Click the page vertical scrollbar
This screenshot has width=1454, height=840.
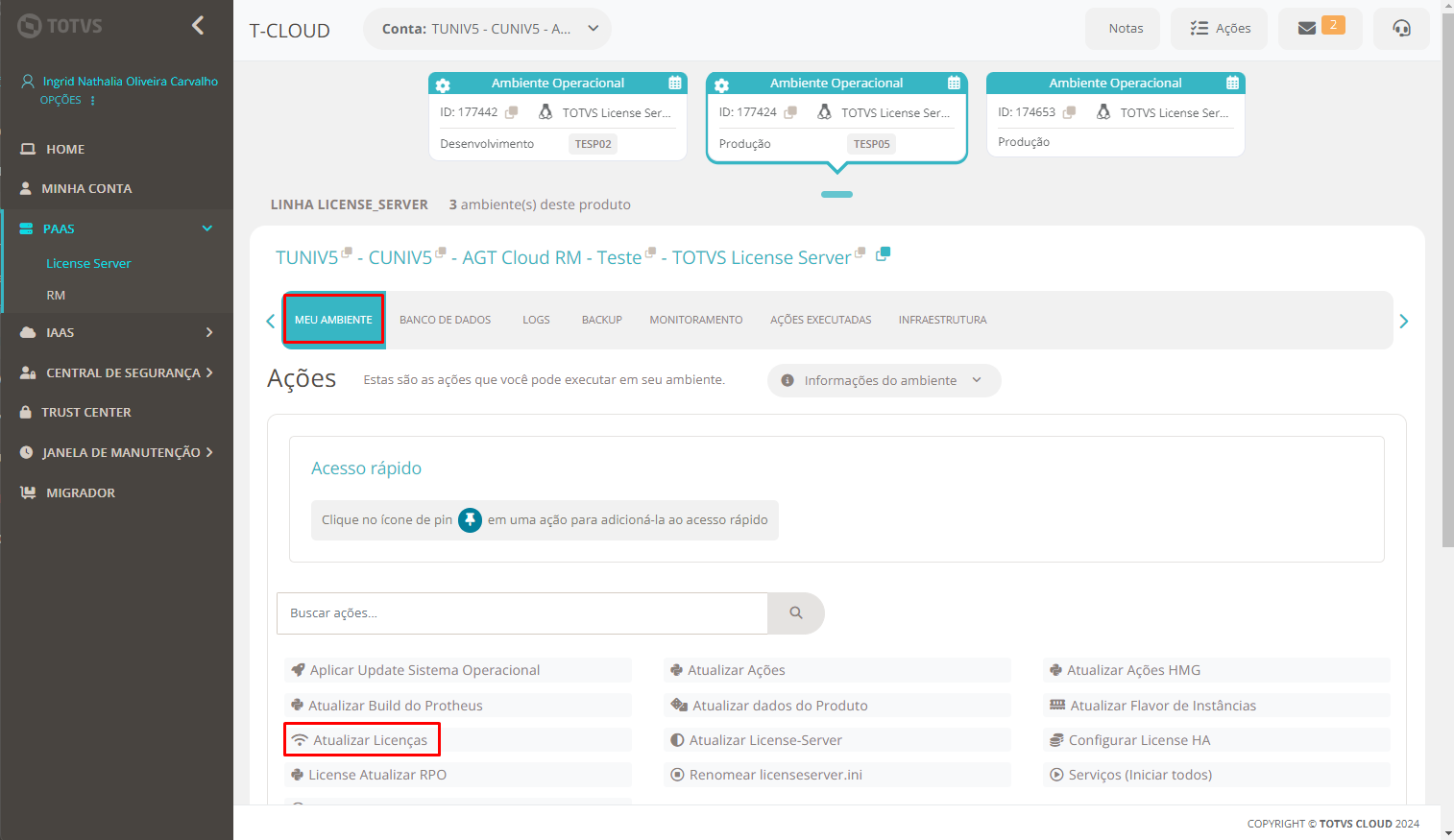click(1447, 278)
